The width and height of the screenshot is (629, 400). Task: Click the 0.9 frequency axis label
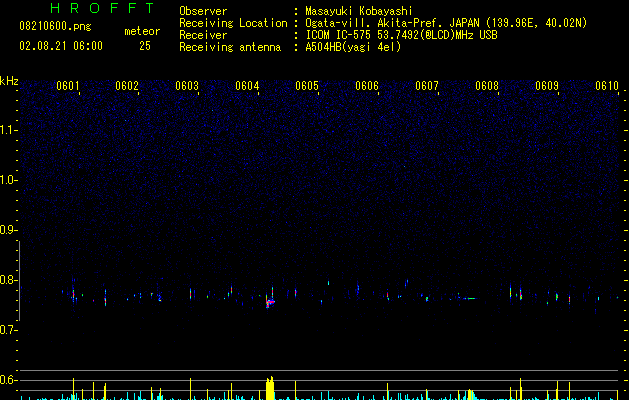click(x=8, y=230)
